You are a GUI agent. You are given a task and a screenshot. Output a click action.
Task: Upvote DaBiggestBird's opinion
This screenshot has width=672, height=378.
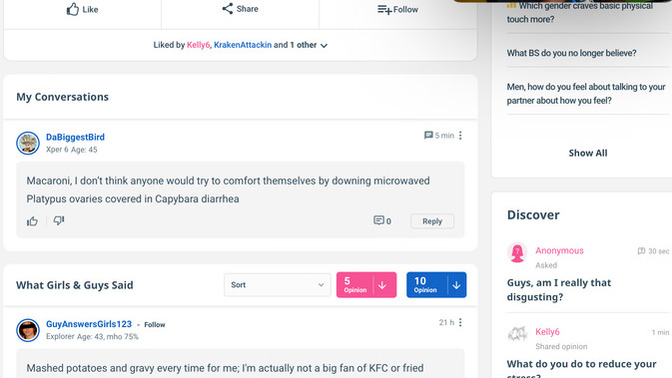(33, 221)
